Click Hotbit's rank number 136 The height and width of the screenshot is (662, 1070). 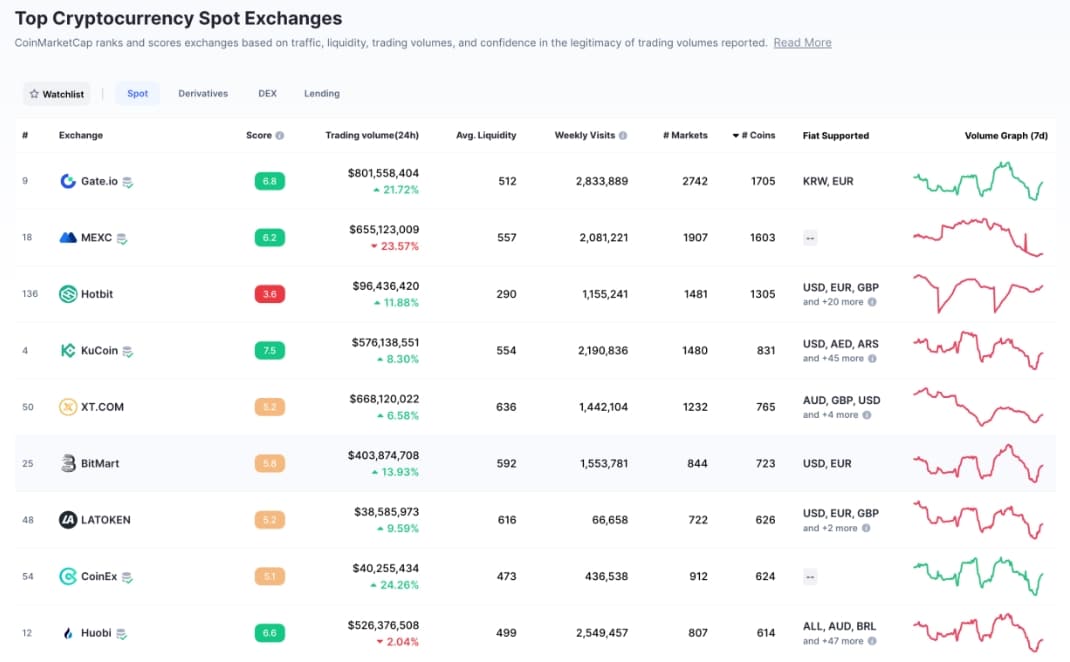30,294
